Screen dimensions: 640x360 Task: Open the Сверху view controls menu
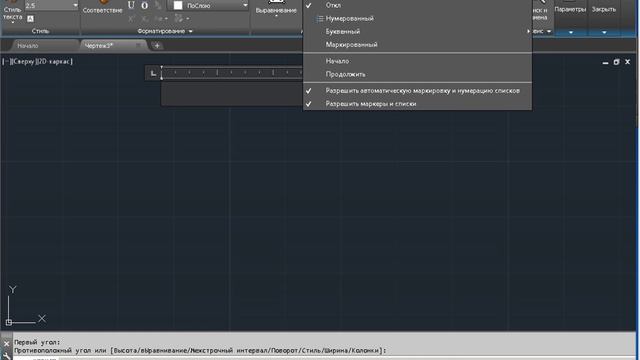coord(24,62)
